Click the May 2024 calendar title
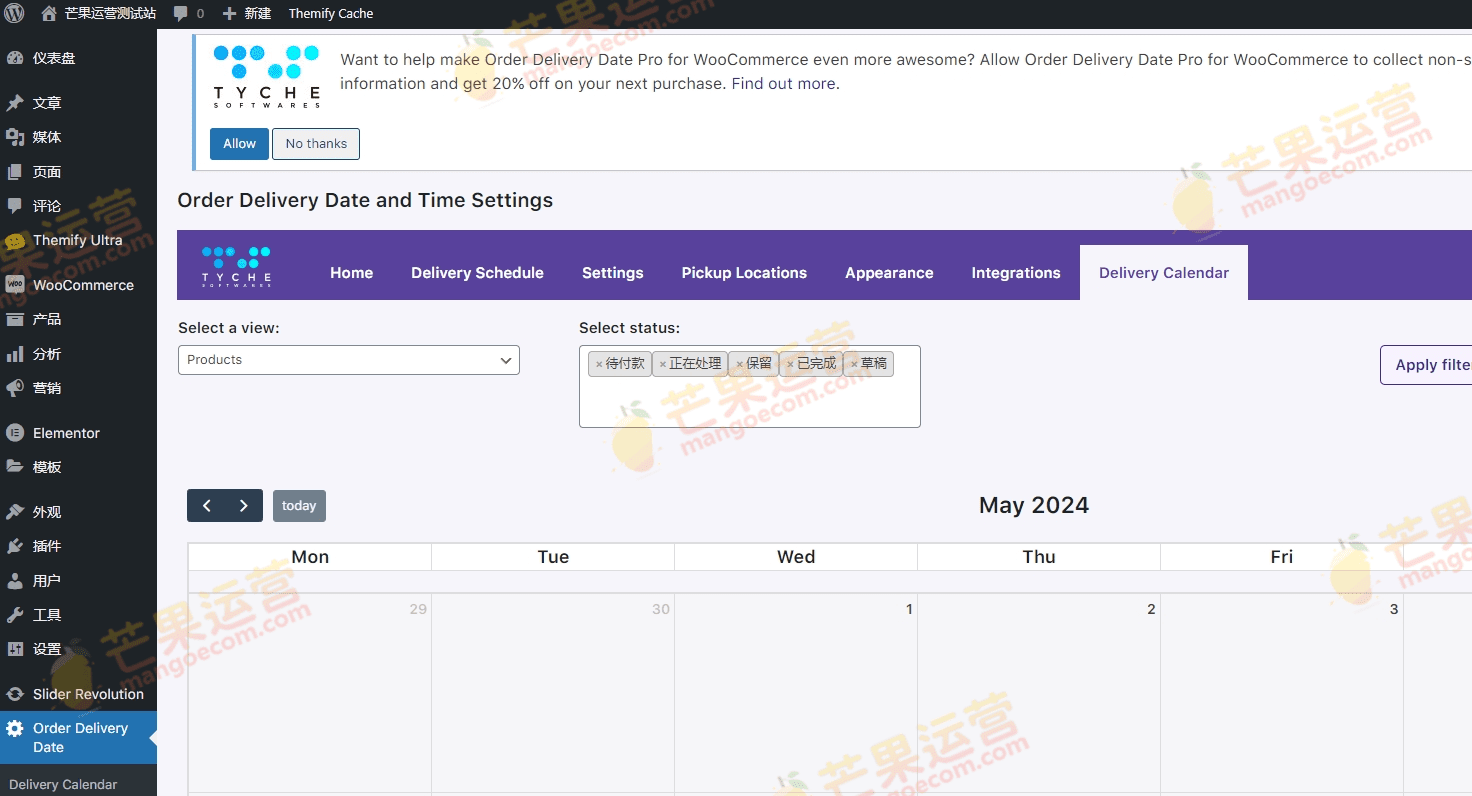This screenshot has height=796, width=1472. coord(1034,505)
